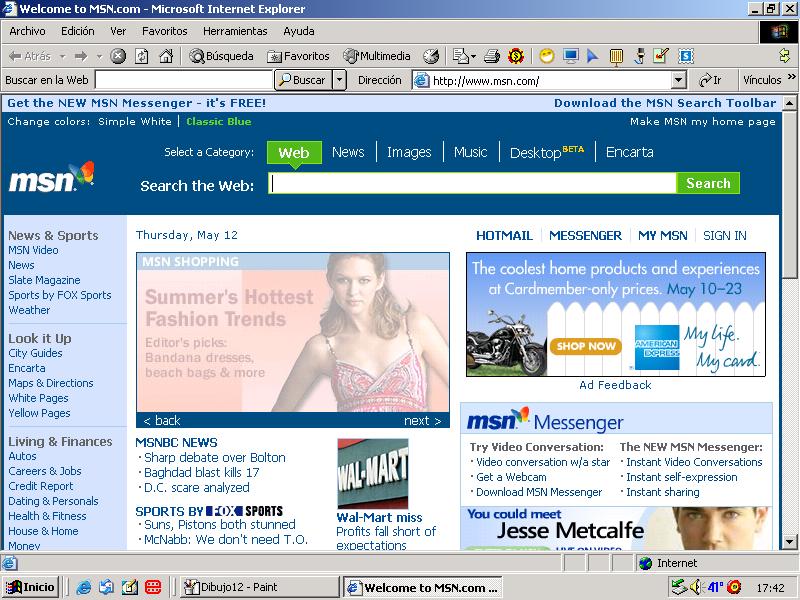Click the checklist with red pencil icon
This screenshot has height=600, width=800.
661,56
